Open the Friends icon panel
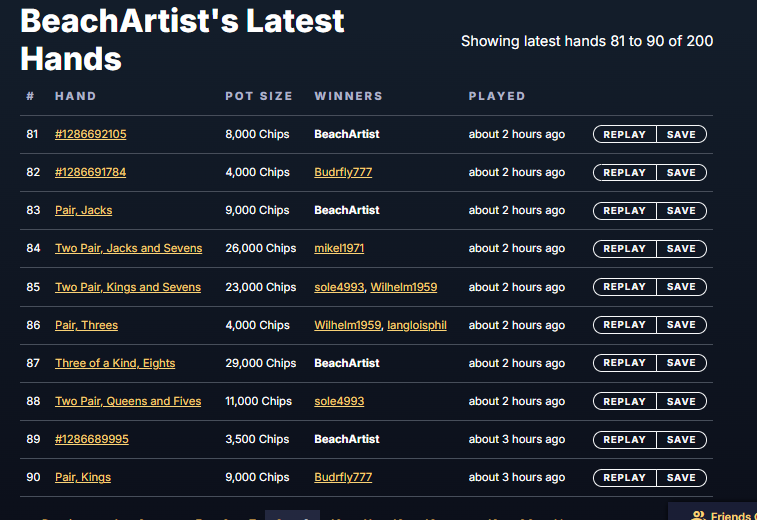 [700, 514]
